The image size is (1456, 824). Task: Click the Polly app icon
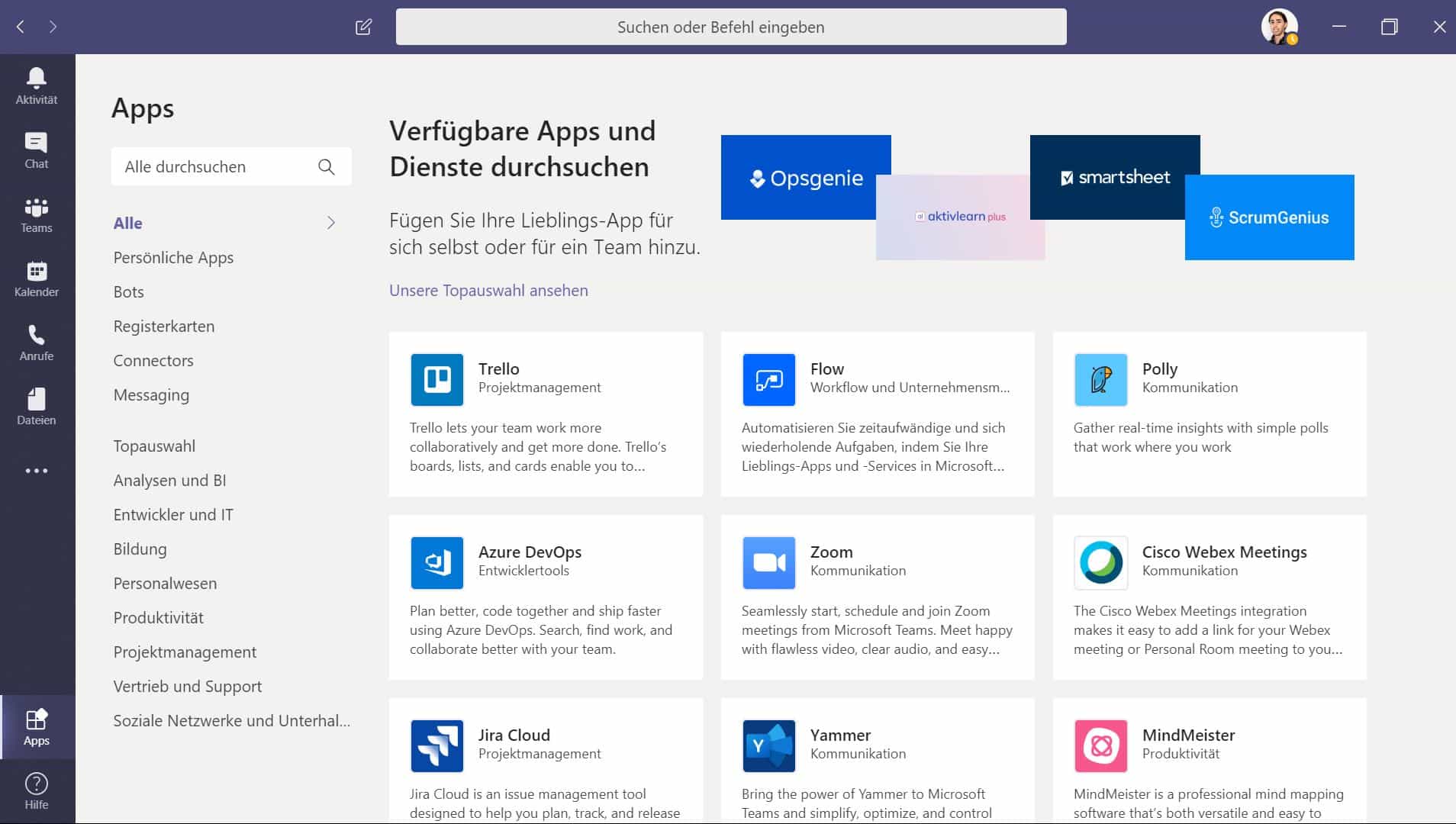(x=1101, y=379)
